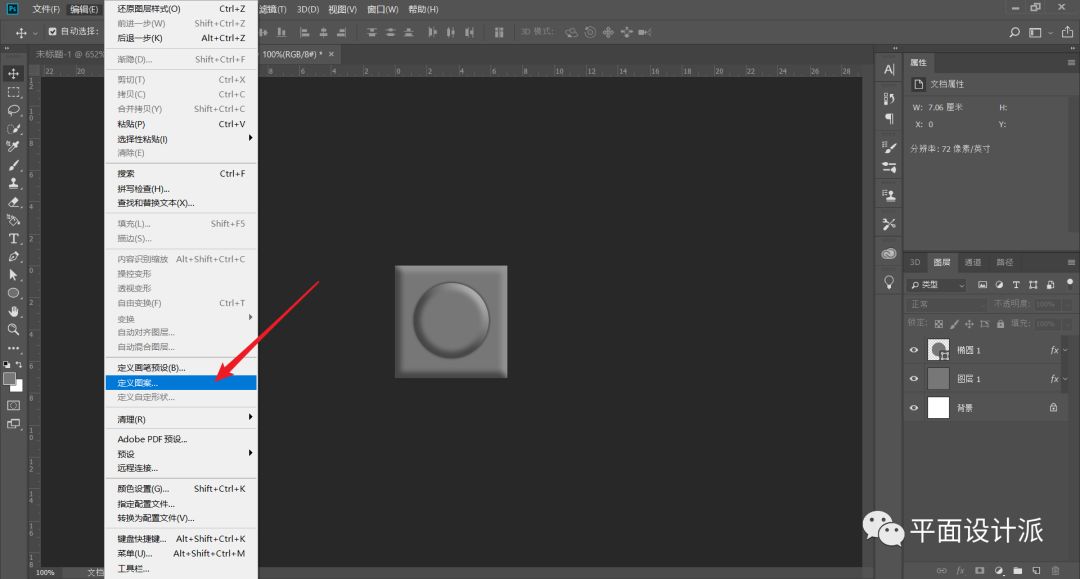Select the Eraser tool
This screenshot has width=1080, height=579.
[x=14, y=201]
